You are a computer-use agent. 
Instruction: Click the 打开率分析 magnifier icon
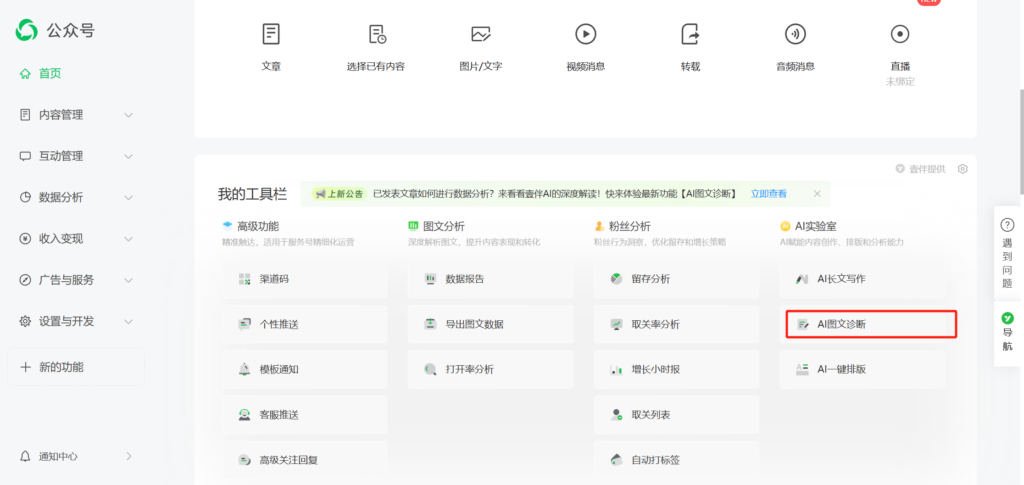point(430,369)
